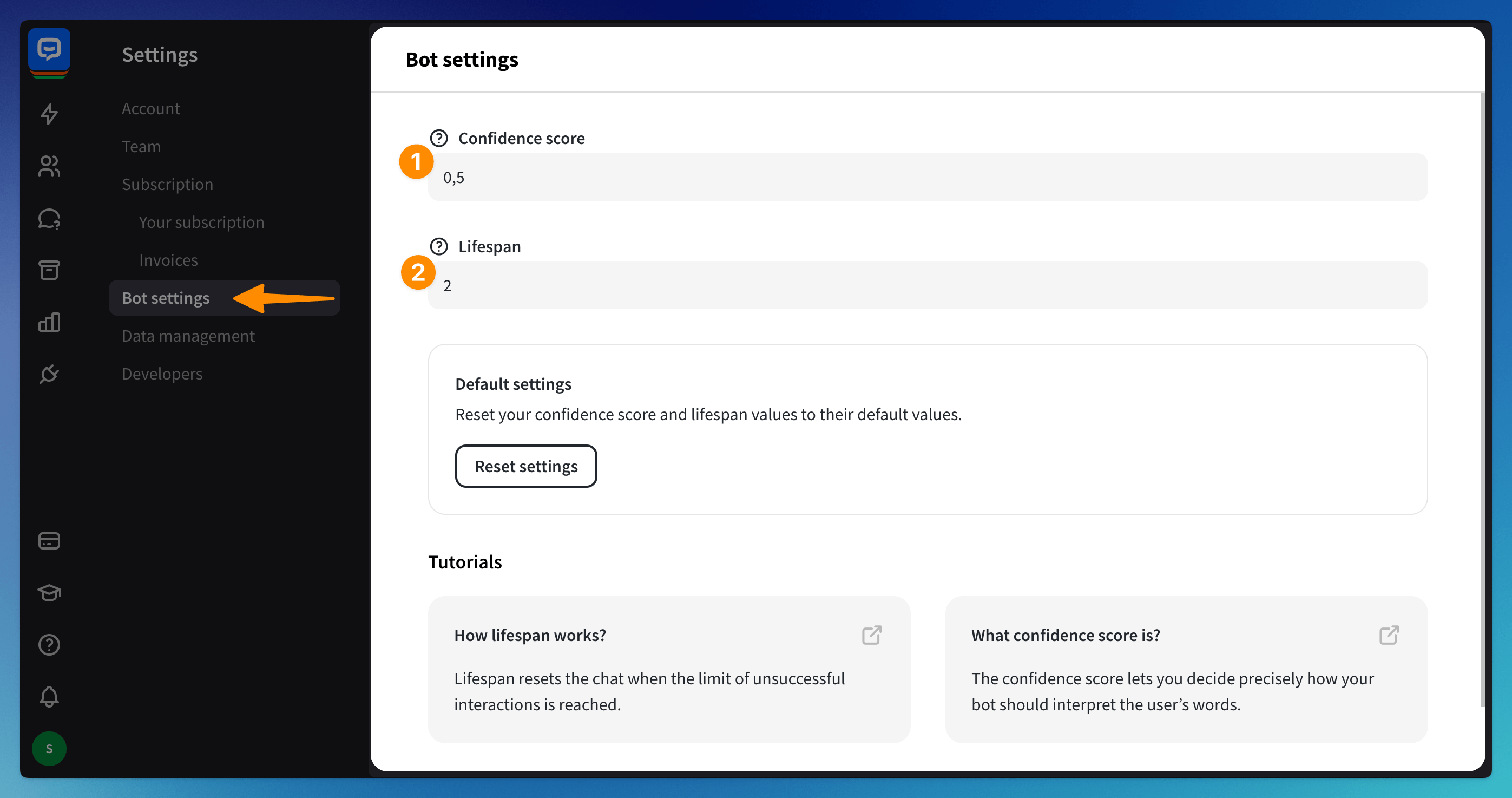The height and width of the screenshot is (798, 1512).
Task: Open the user avatar S menu
Action: coord(49,748)
